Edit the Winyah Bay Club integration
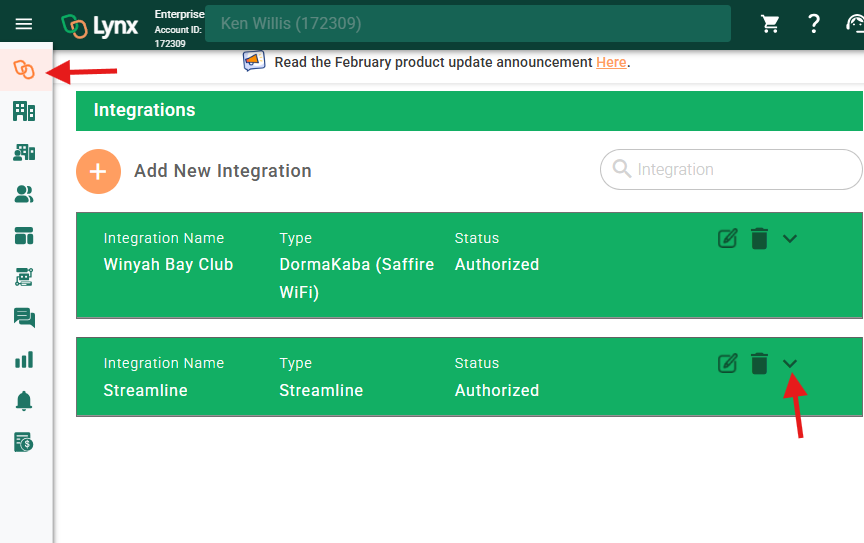Image resolution: width=864 pixels, height=543 pixels. click(727, 239)
